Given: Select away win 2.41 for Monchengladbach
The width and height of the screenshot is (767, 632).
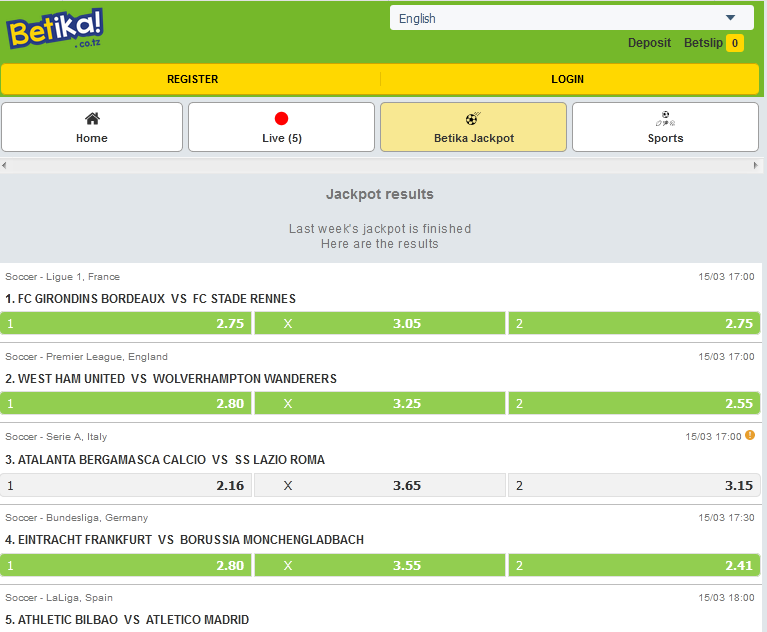Looking at the screenshot, I should pyautogui.click(x=634, y=565).
